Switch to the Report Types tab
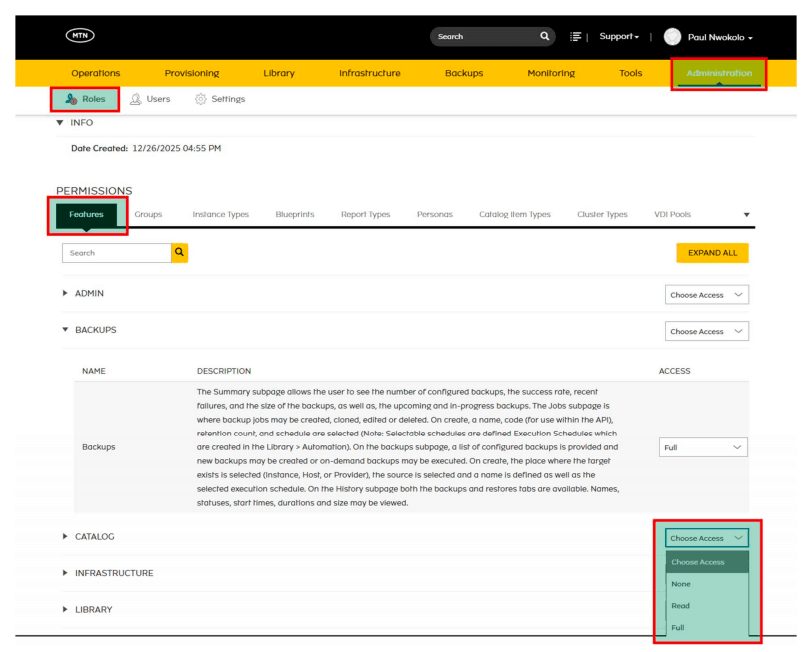The image size is (804, 652). coord(366,214)
